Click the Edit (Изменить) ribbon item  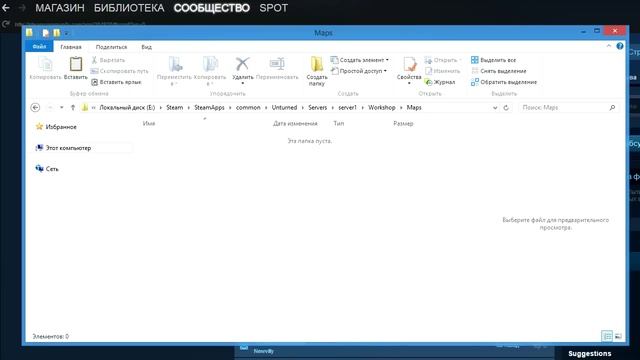442,71
